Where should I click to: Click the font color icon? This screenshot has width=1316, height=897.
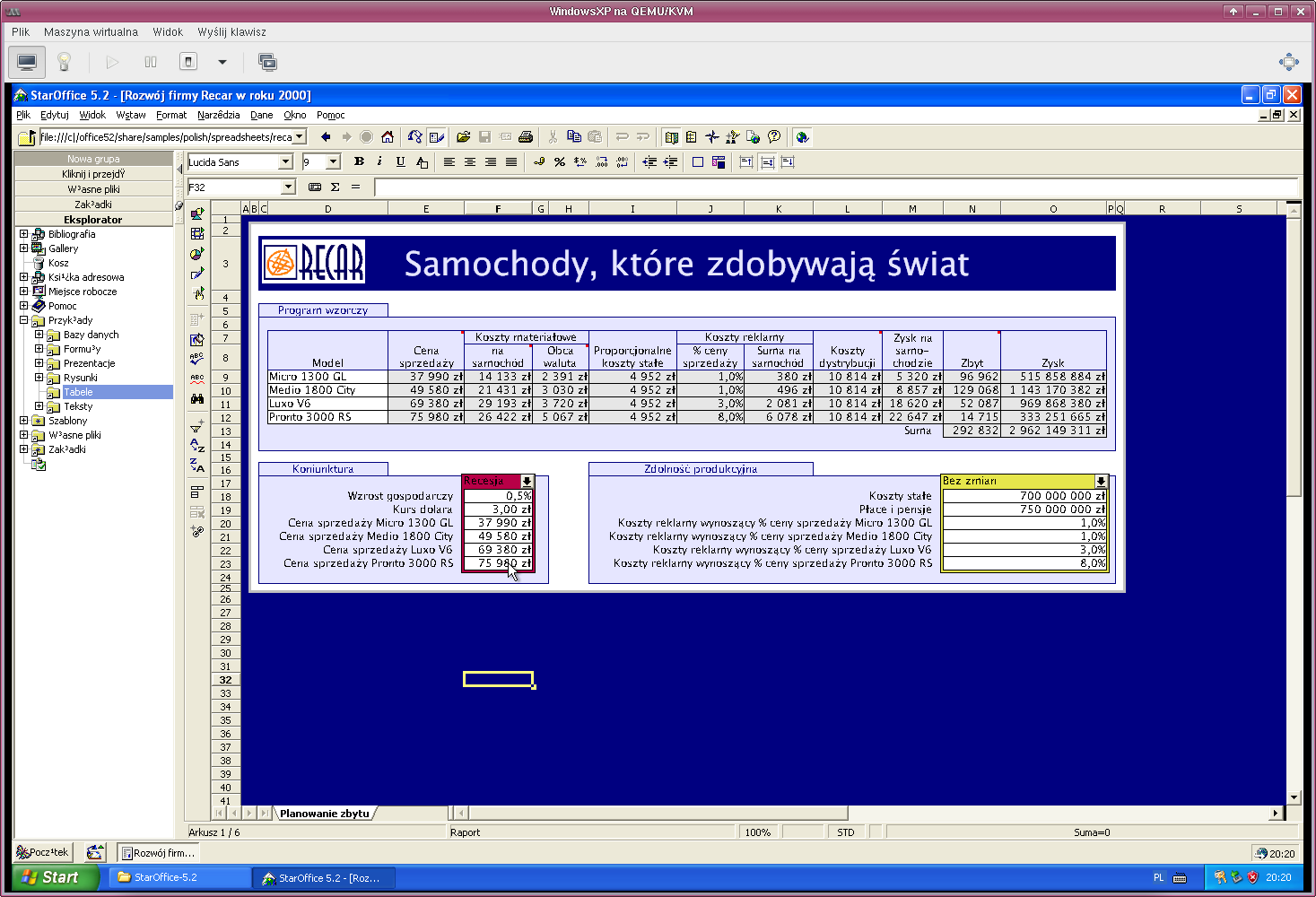[x=422, y=162]
